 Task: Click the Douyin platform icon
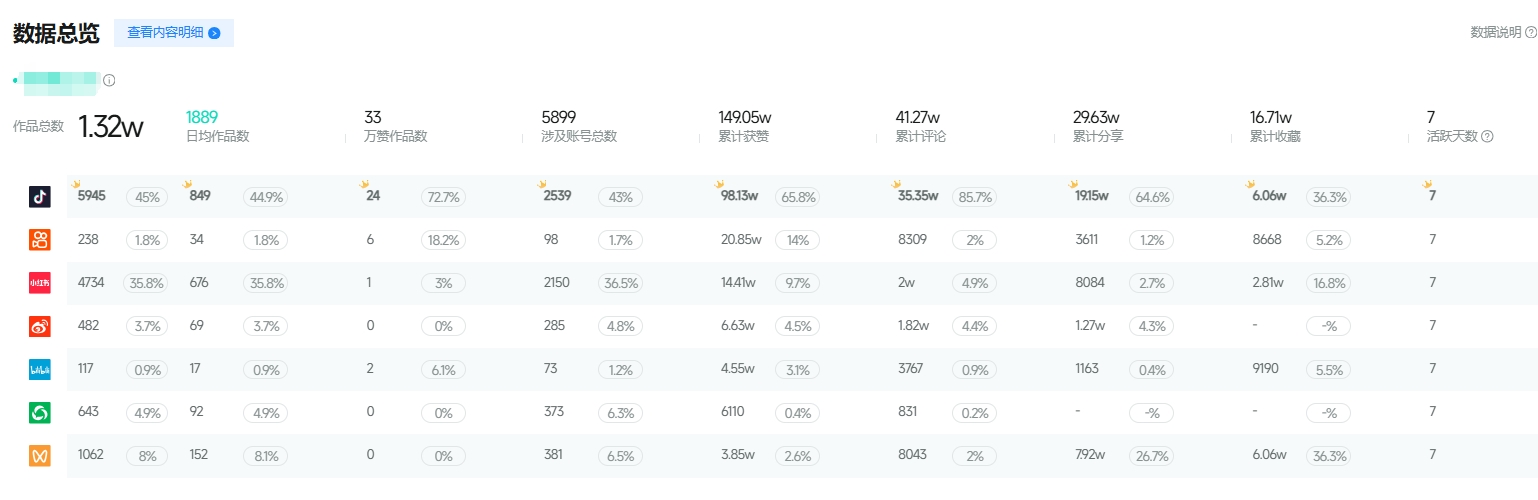click(39, 197)
